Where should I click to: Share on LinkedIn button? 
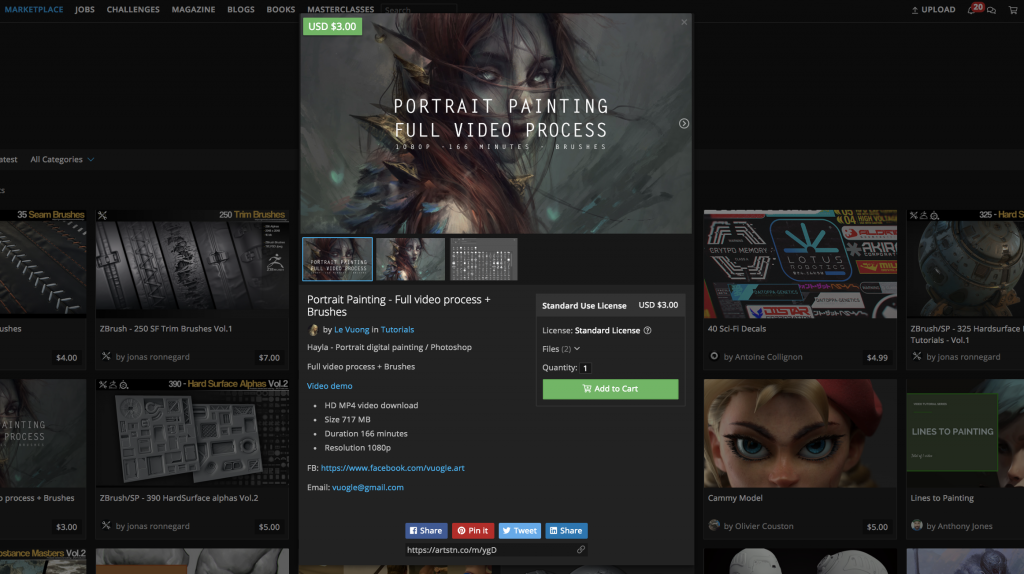[x=566, y=531]
